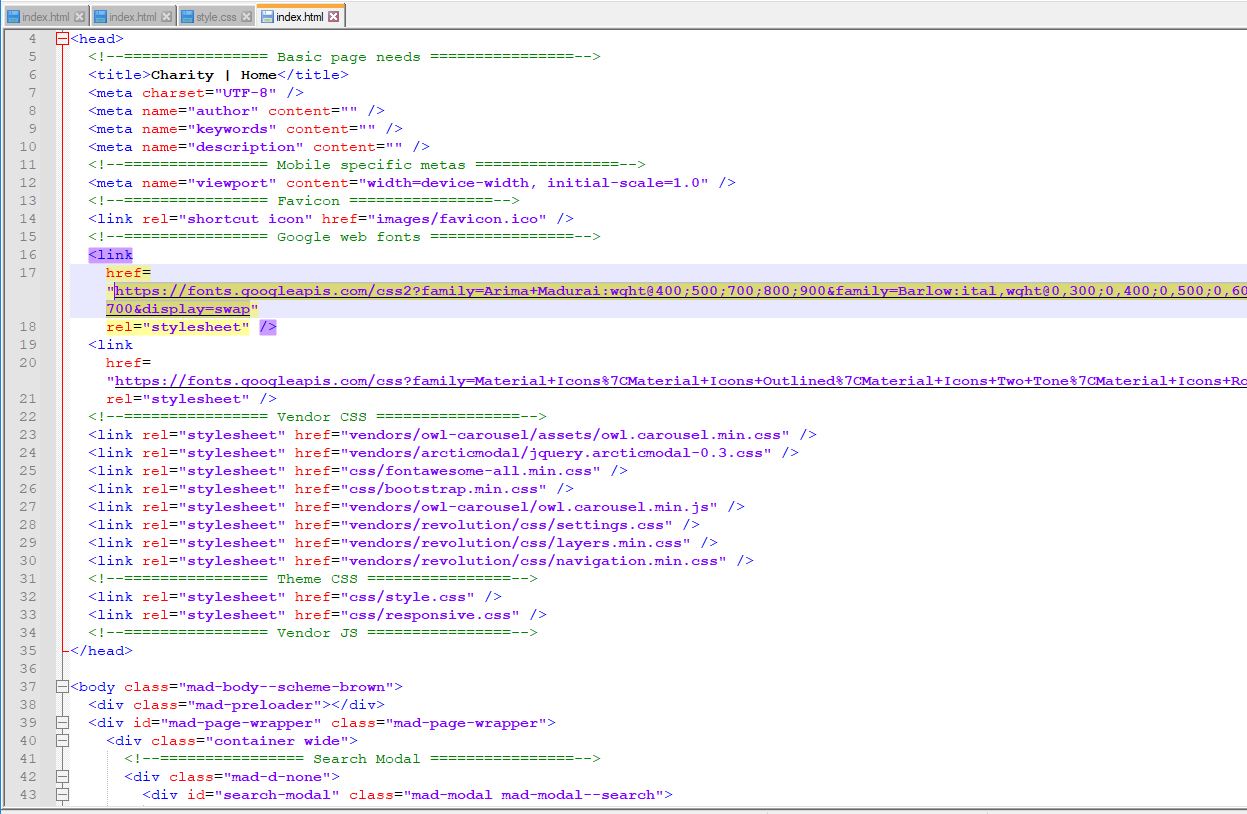This screenshot has height=814, width=1247.
Task: Close the second index.html tab
Action: [x=167, y=17]
